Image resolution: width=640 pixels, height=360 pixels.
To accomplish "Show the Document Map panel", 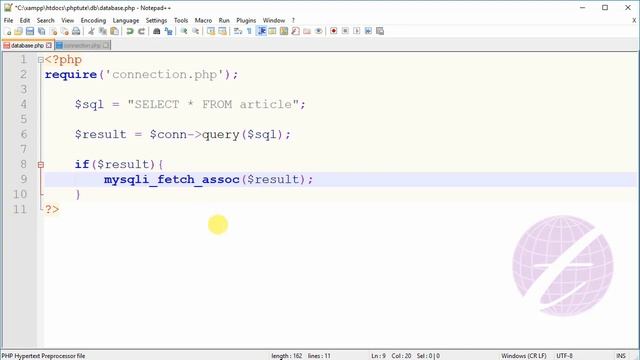I will click(x=284, y=31).
